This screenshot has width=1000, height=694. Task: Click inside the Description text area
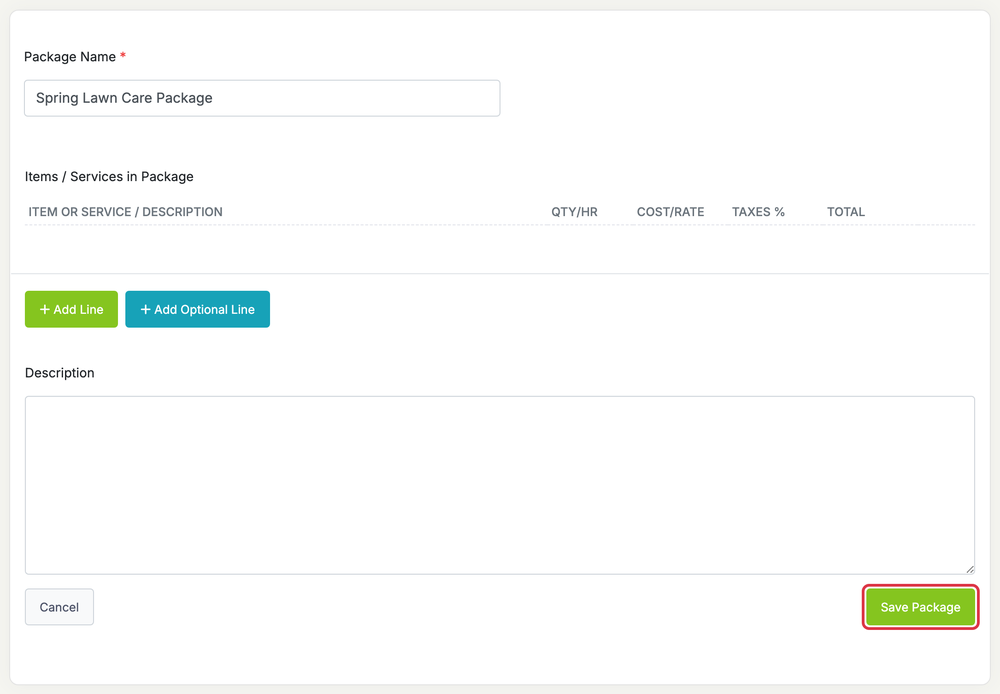coord(500,485)
